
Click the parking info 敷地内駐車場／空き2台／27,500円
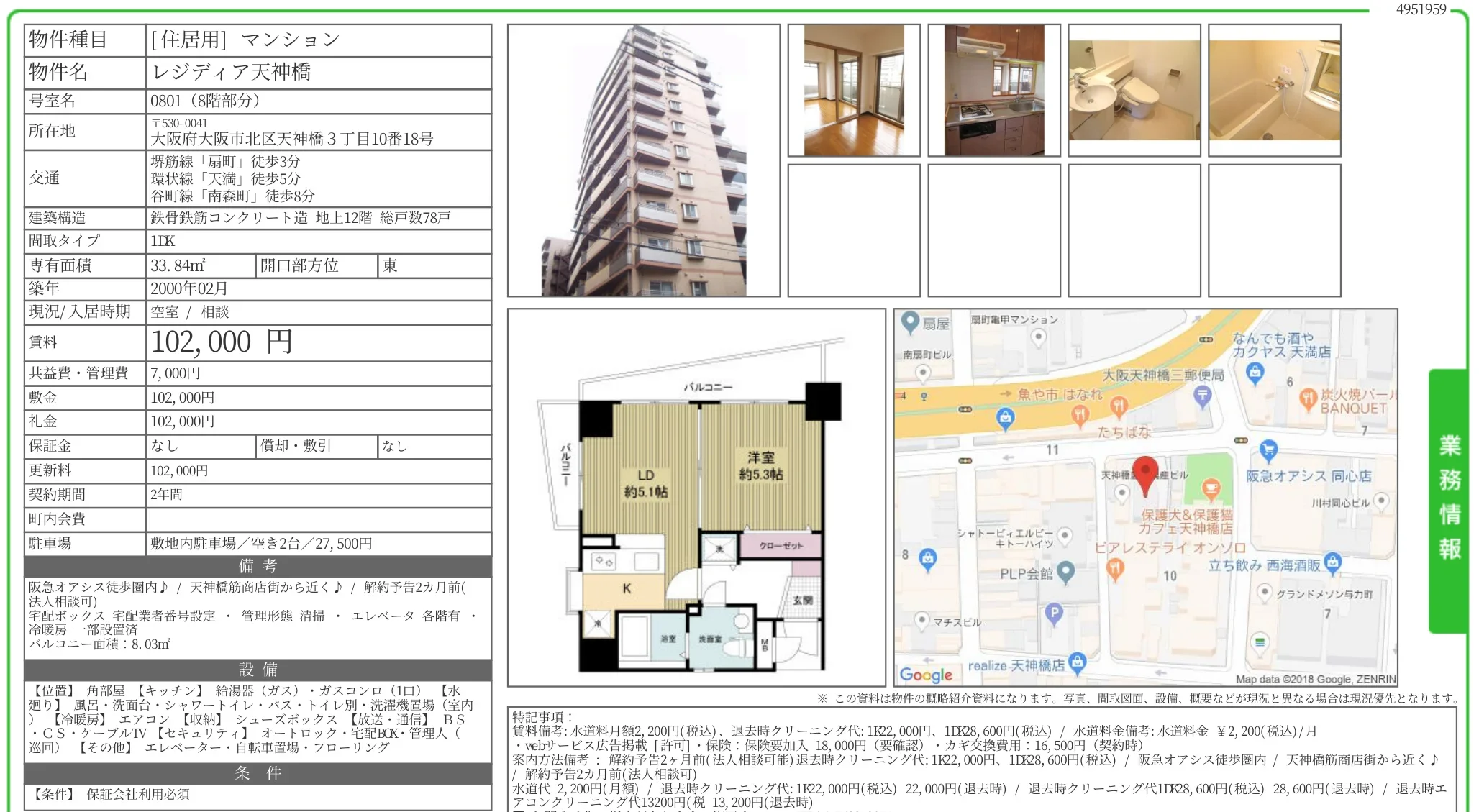pos(261,544)
